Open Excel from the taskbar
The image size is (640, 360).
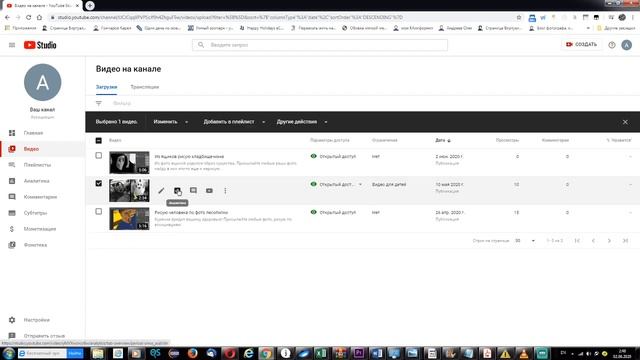[321, 353]
